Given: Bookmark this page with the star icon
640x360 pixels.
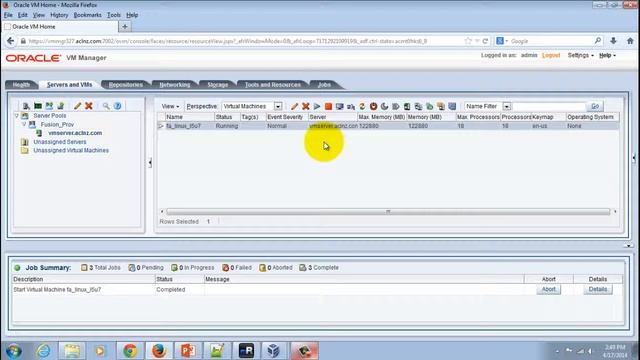Looking at the screenshot, I should (468, 41).
